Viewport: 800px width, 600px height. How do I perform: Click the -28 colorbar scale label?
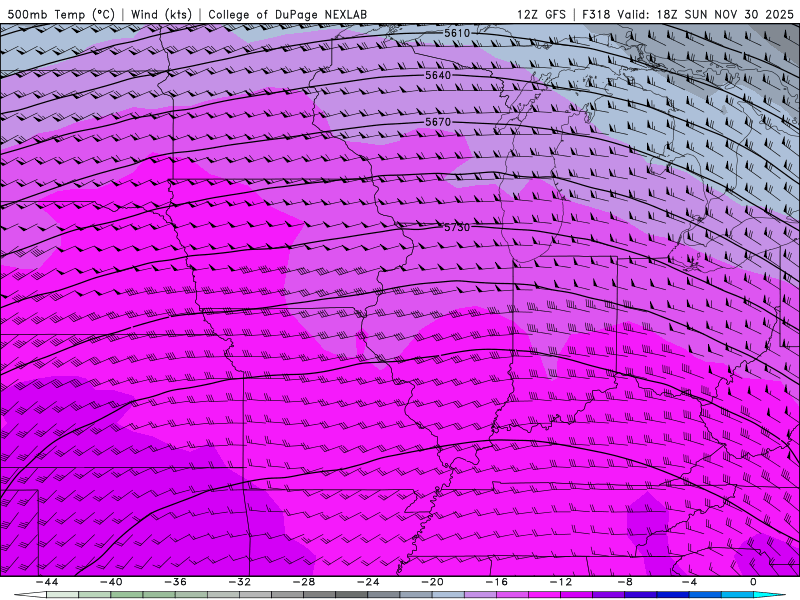coord(304,582)
